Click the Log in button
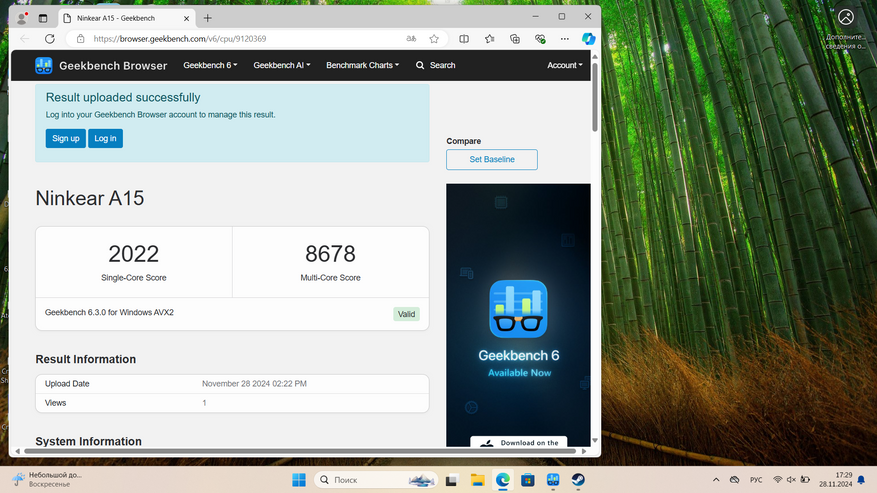The height and width of the screenshot is (493, 877). [x=105, y=138]
